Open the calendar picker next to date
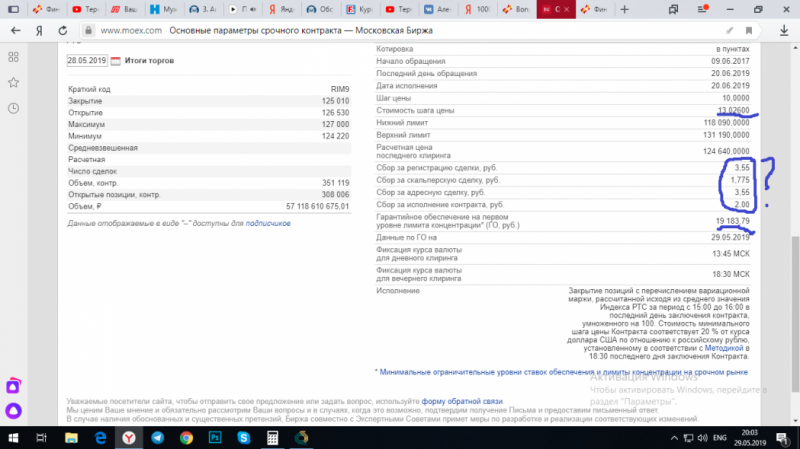The width and height of the screenshot is (800, 449). (116, 61)
